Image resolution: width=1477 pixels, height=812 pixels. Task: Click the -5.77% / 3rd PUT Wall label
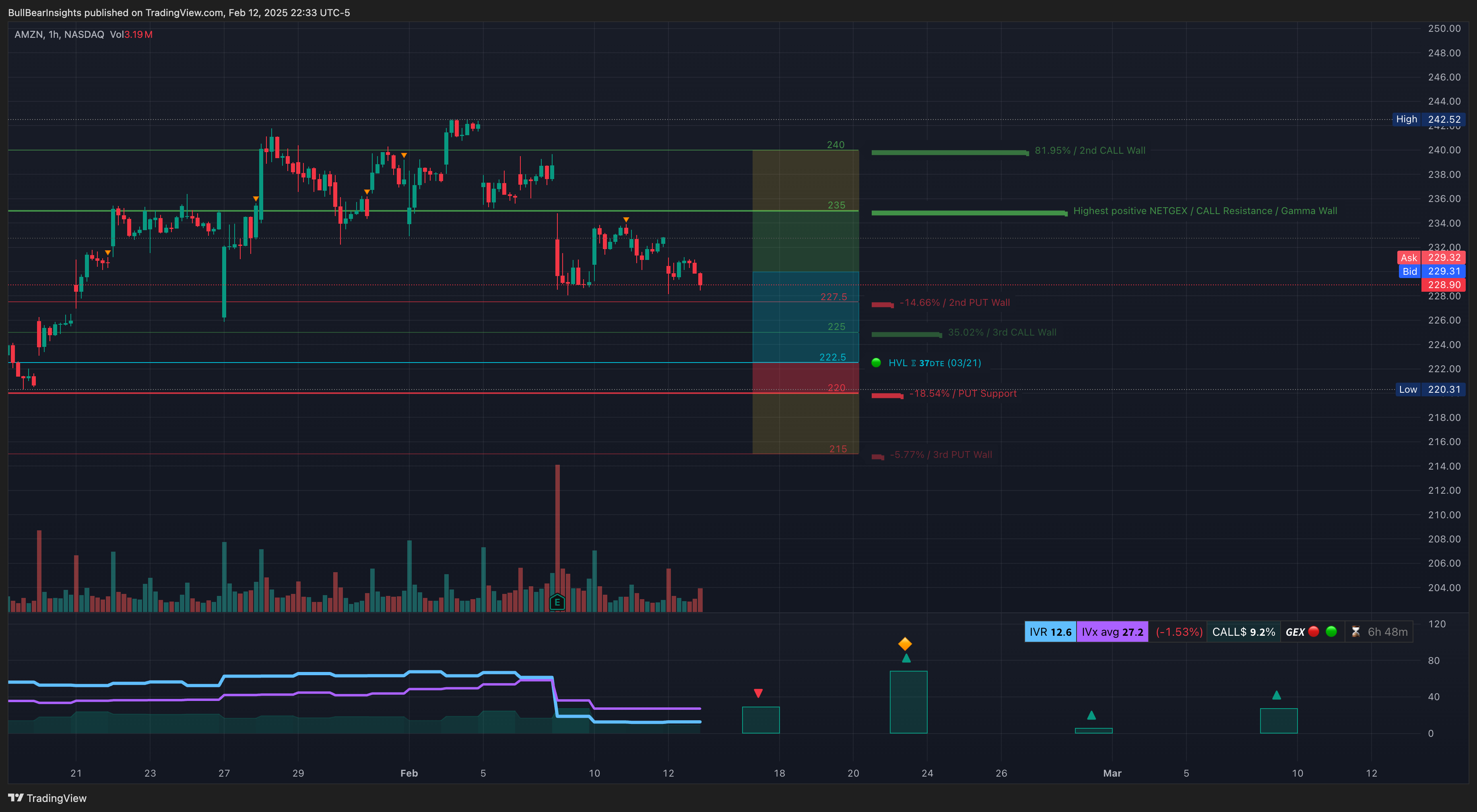(x=941, y=454)
